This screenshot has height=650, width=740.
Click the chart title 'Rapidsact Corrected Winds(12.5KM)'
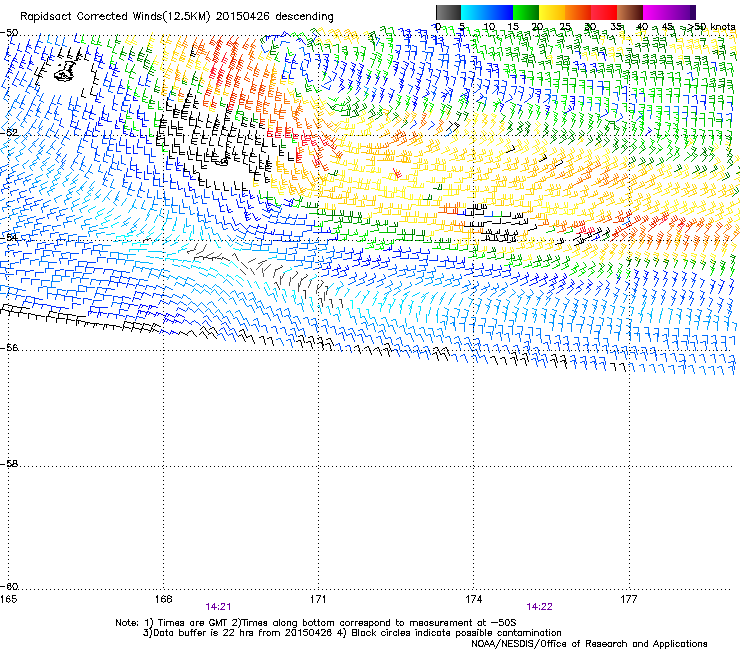coord(115,17)
